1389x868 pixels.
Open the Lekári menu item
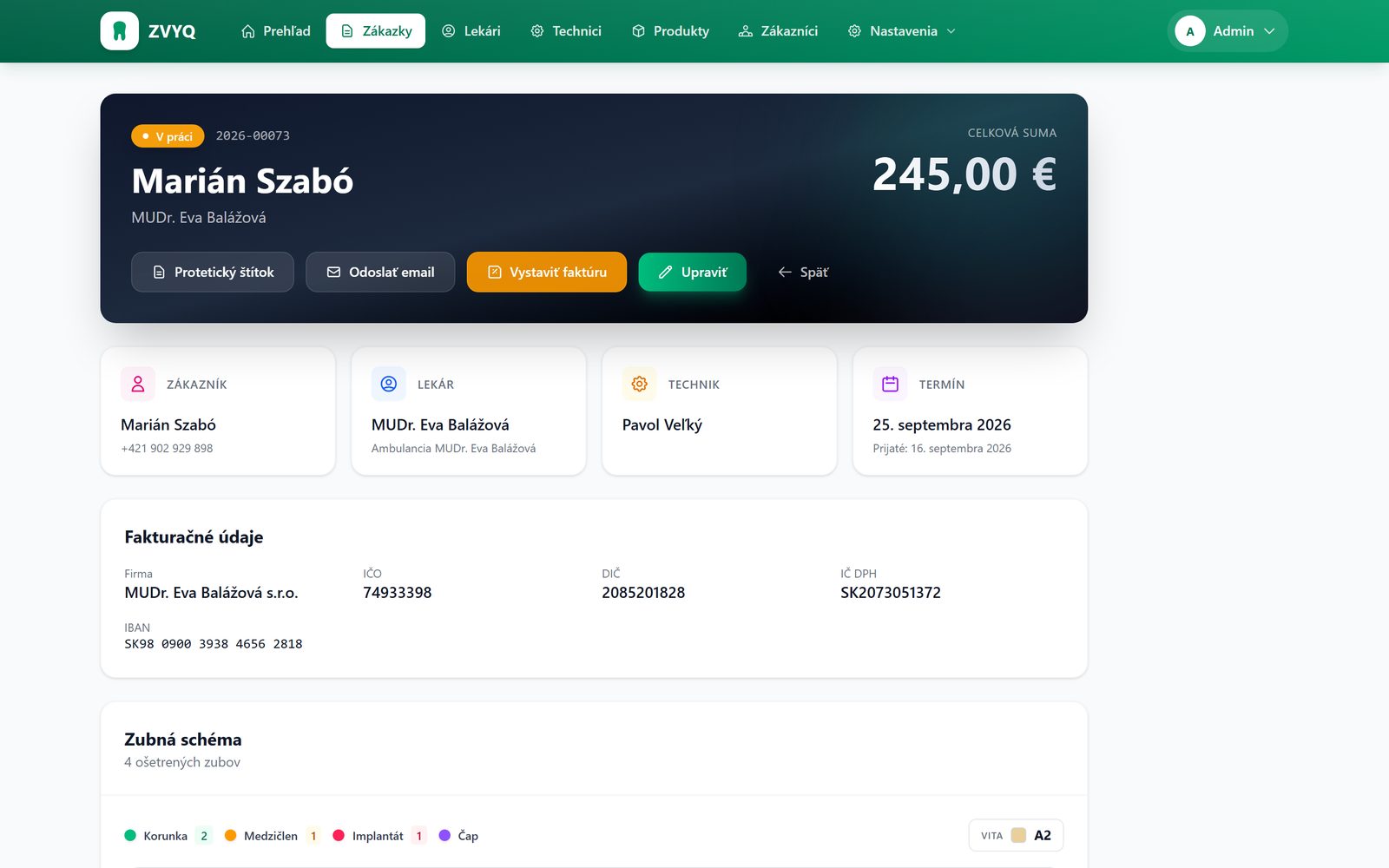pos(471,31)
